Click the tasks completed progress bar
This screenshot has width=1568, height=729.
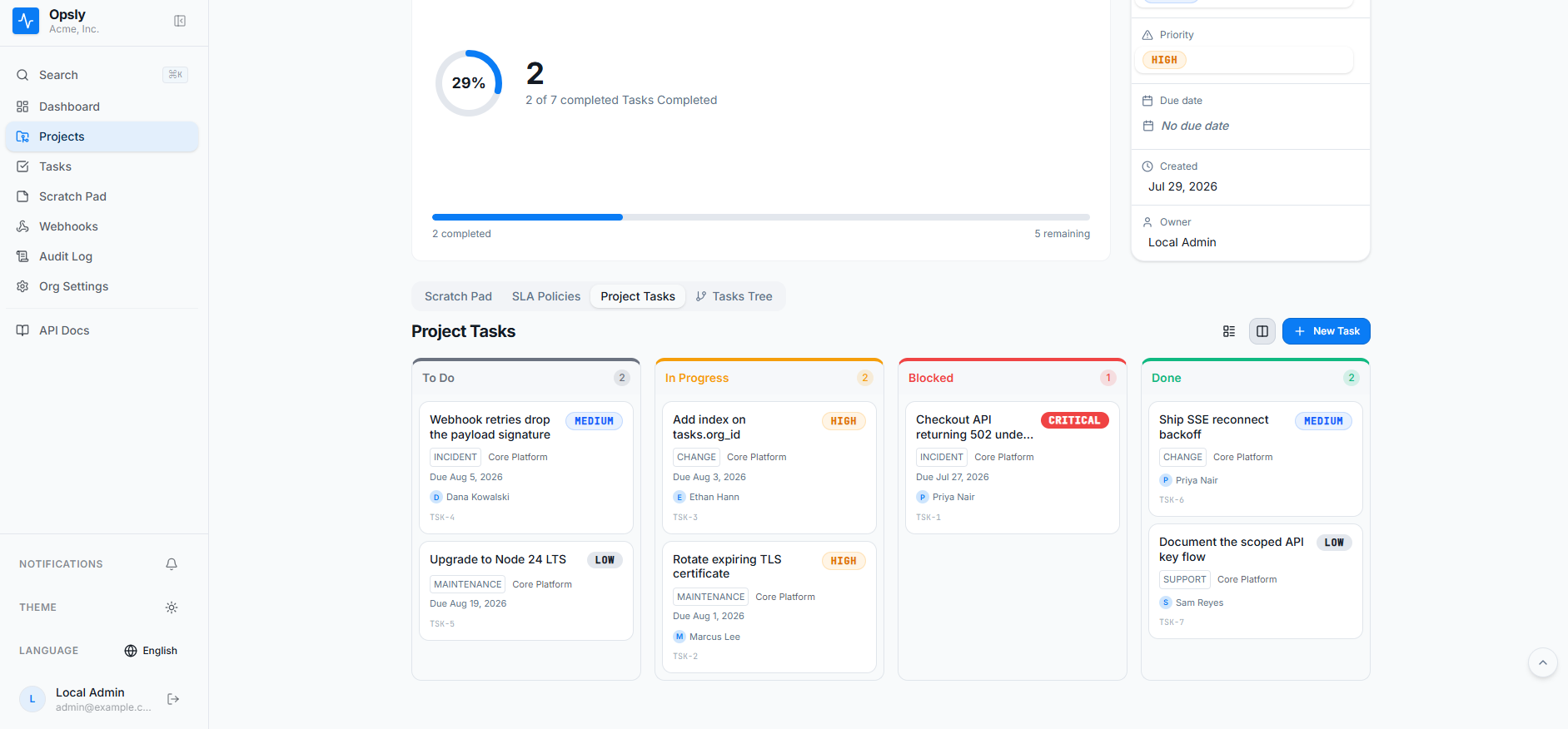pyautogui.click(x=761, y=217)
